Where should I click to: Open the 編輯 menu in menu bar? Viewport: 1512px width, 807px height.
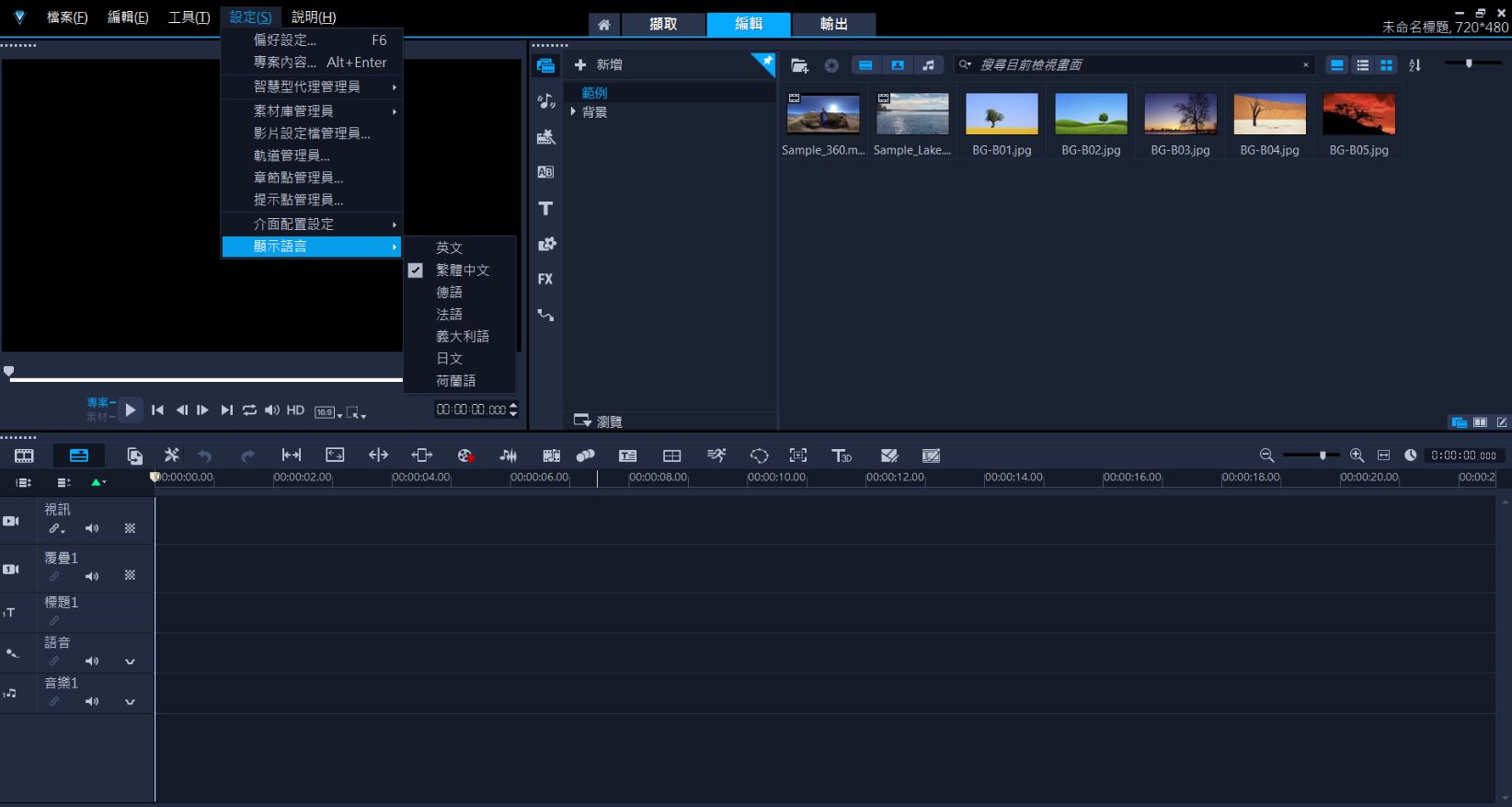point(128,17)
